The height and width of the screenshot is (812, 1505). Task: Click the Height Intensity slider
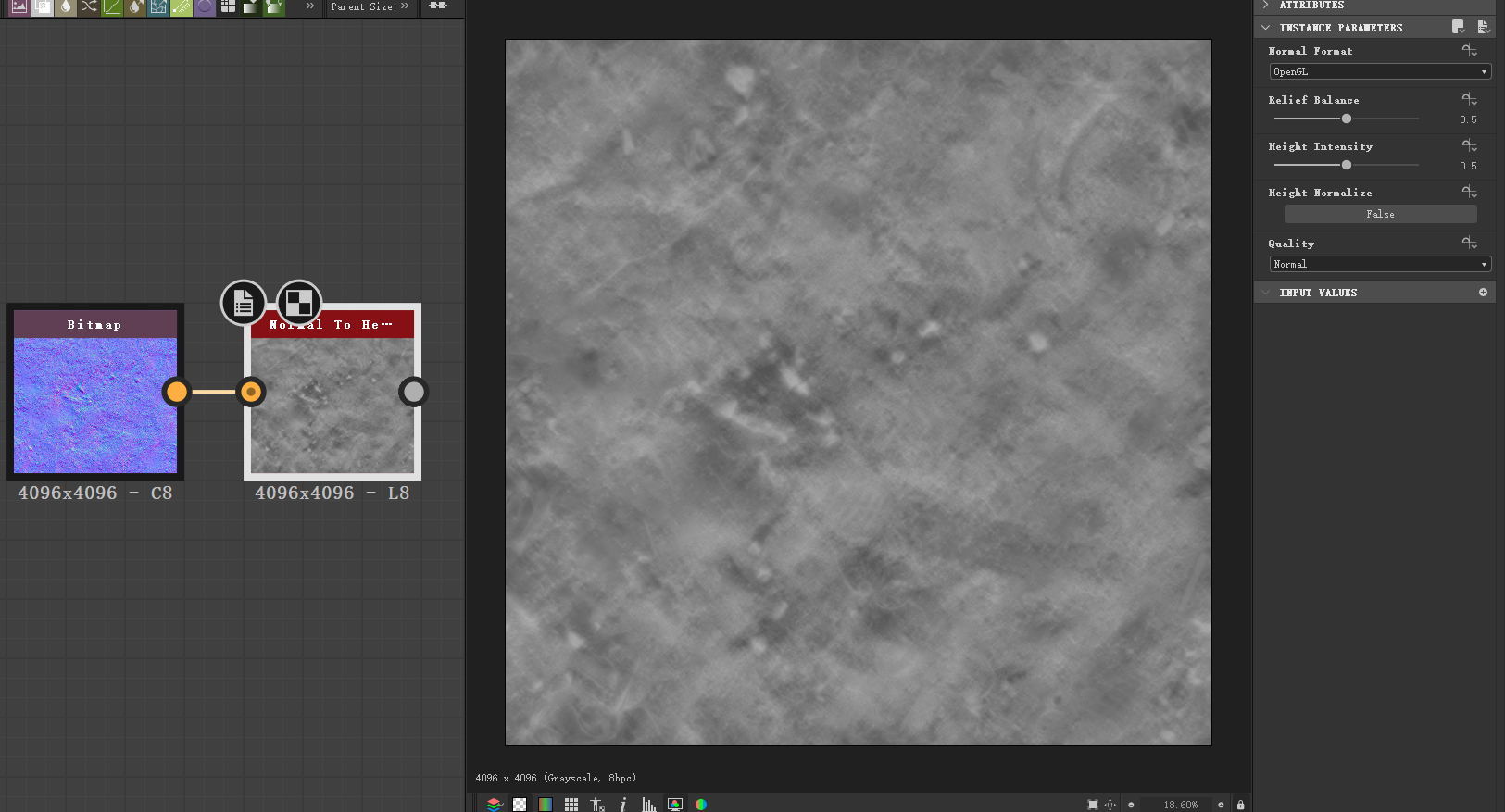point(1347,165)
